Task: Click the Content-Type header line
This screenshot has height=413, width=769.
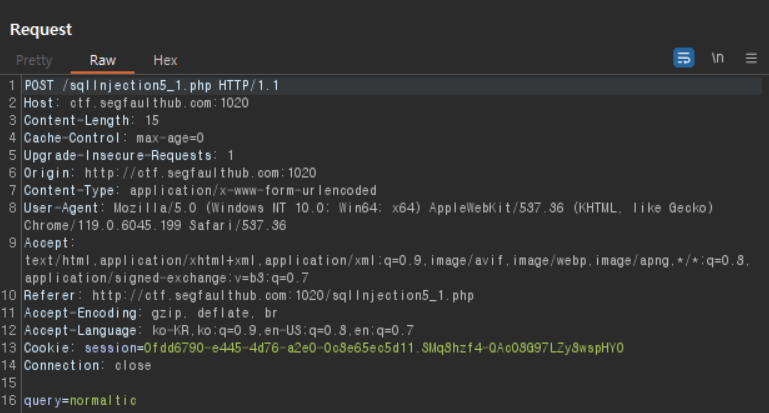Action: click(200, 190)
